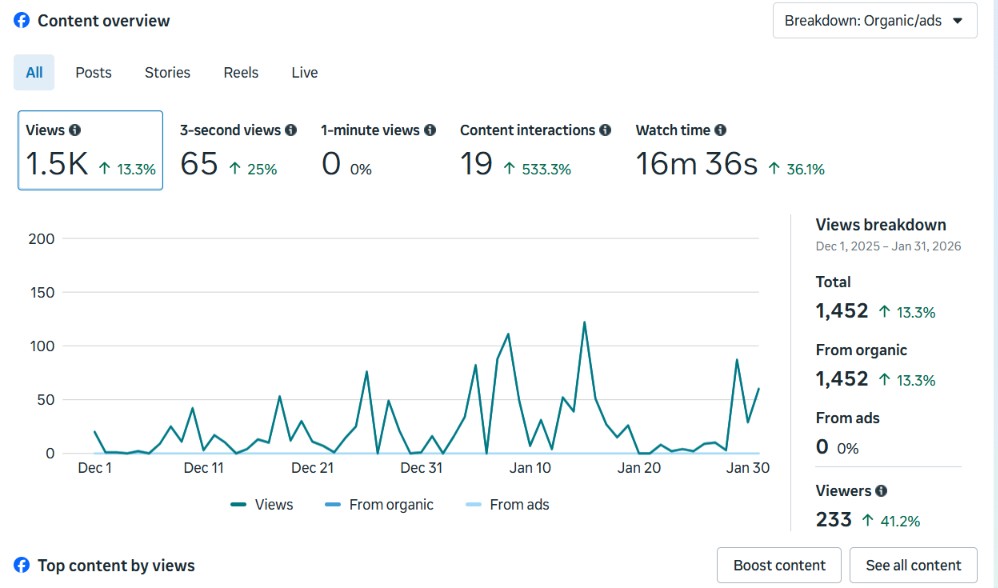Click the Jan 10 label on chart axis
This screenshot has height=588, width=998.
point(530,468)
